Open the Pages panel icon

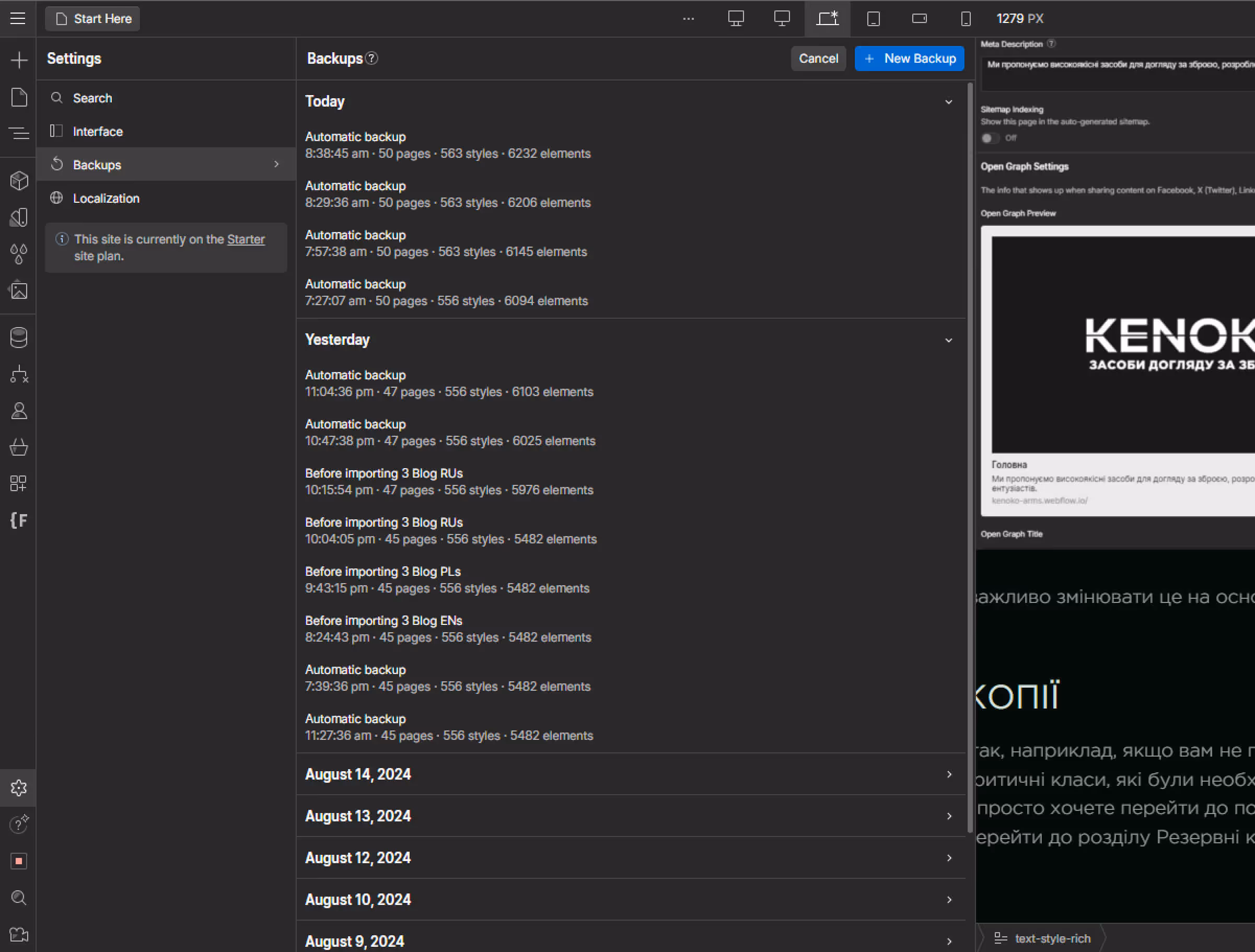19,97
